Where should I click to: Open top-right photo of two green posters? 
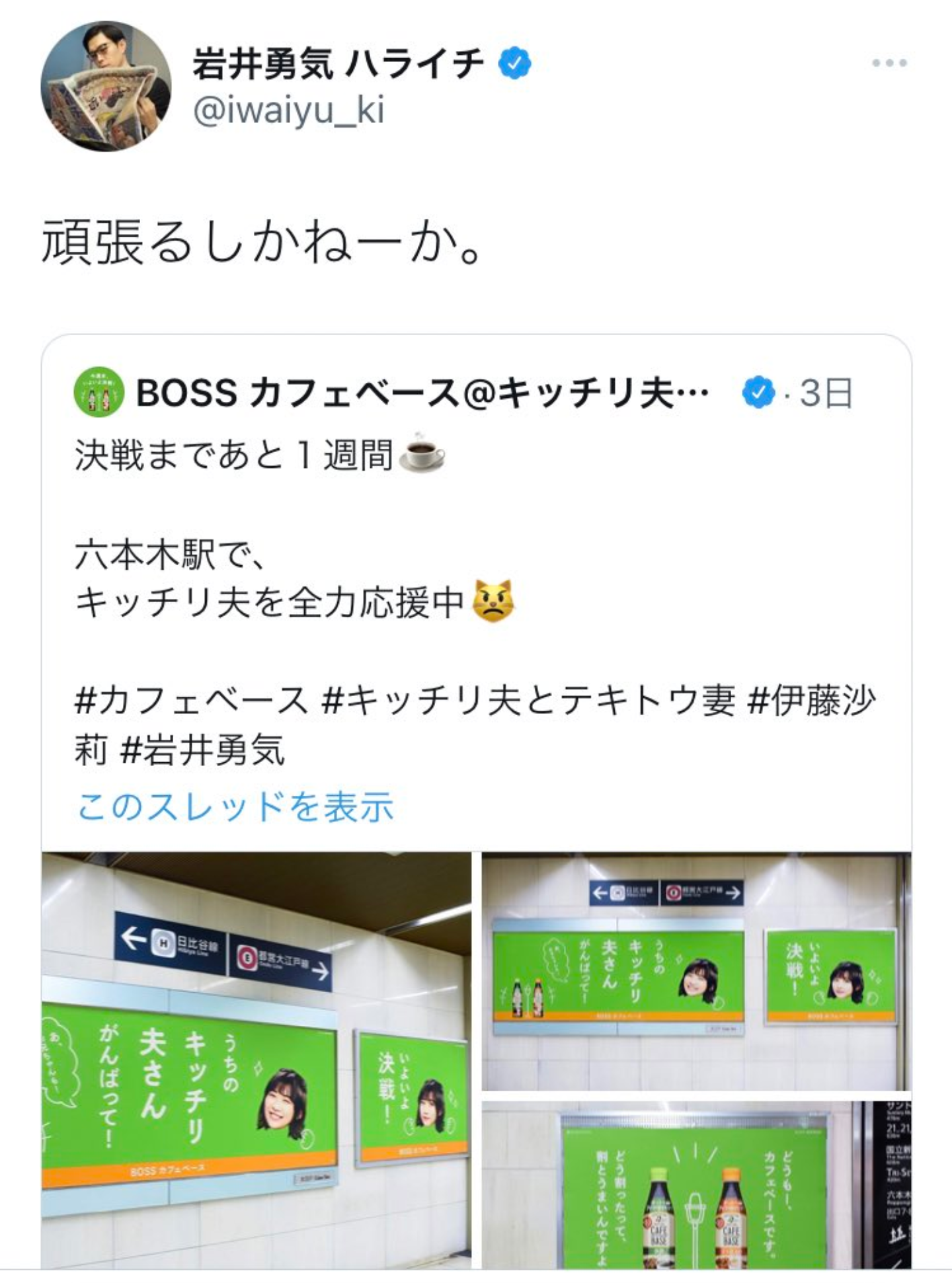tap(696, 971)
